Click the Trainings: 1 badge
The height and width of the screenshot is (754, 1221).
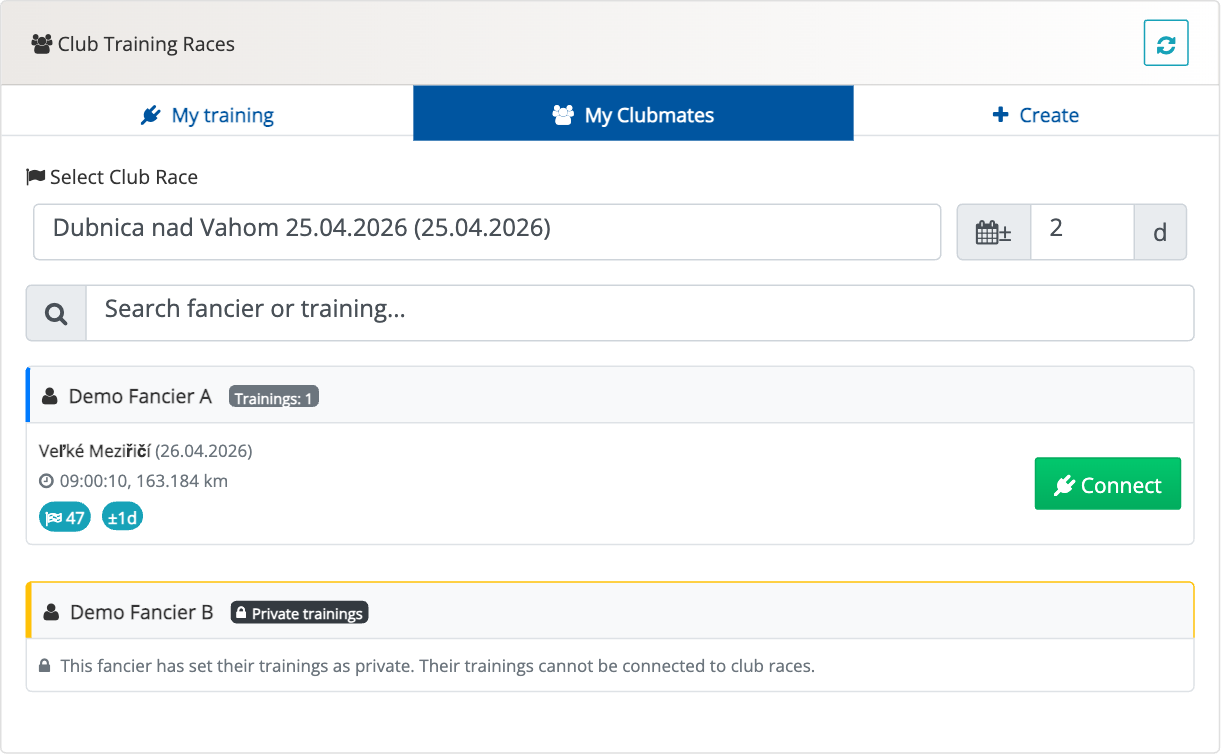273,397
